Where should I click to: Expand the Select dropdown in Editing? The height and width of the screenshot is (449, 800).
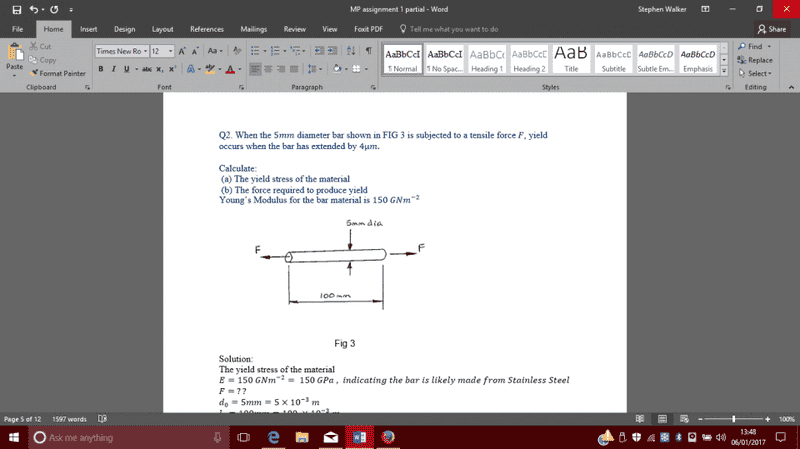click(x=758, y=73)
